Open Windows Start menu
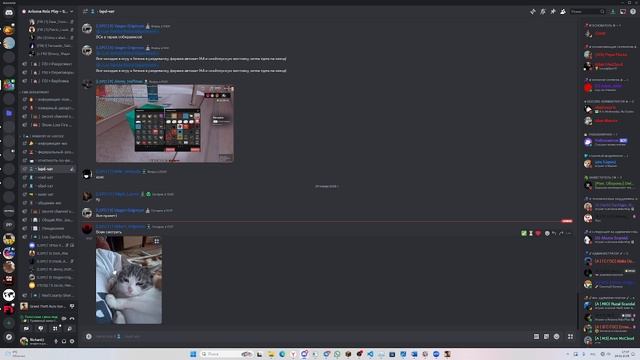 pos(193,354)
